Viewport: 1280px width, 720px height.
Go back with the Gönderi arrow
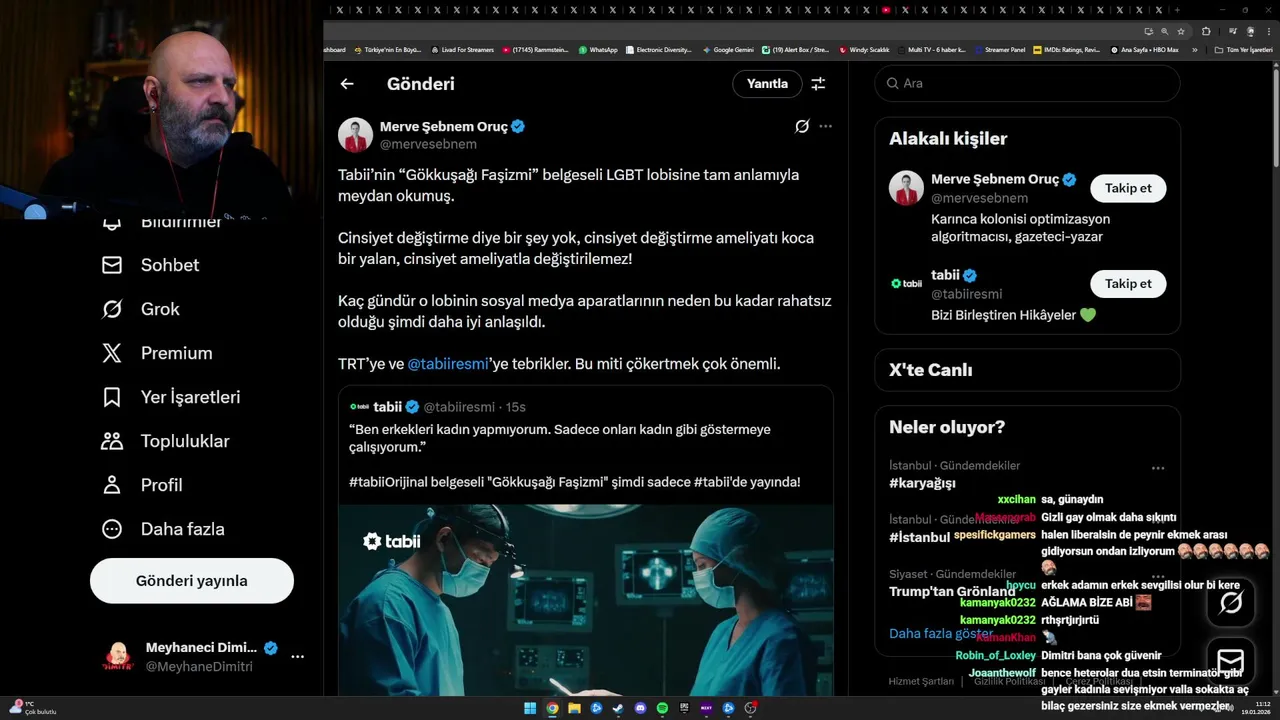(347, 84)
